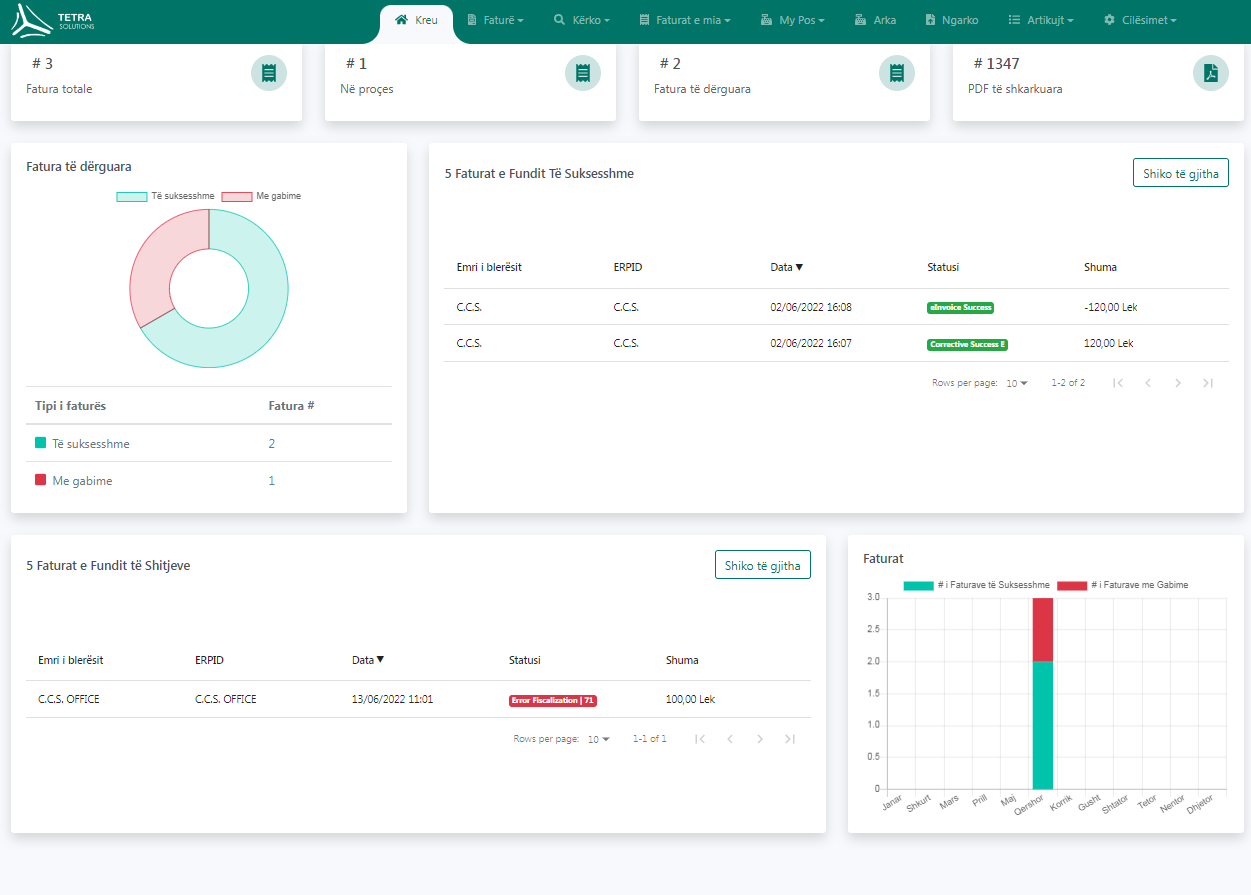Screen dimensions: 1251x895
Task: Click the Corrective Success E status badge
Action: pyautogui.click(x=967, y=344)
